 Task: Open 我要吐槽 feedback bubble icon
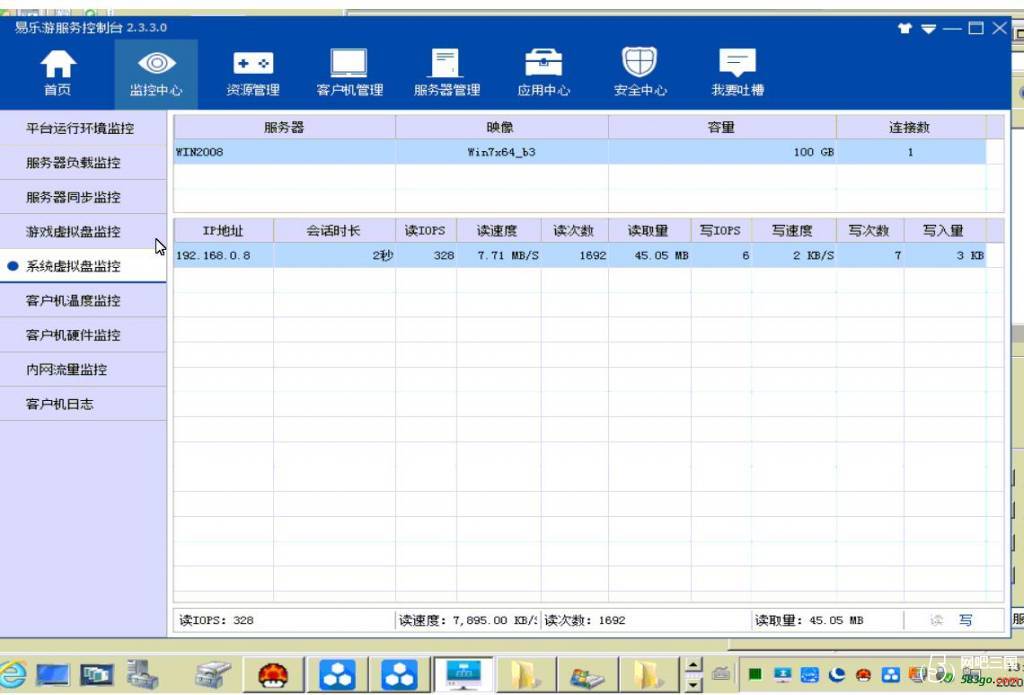click(x=737, y=74)
